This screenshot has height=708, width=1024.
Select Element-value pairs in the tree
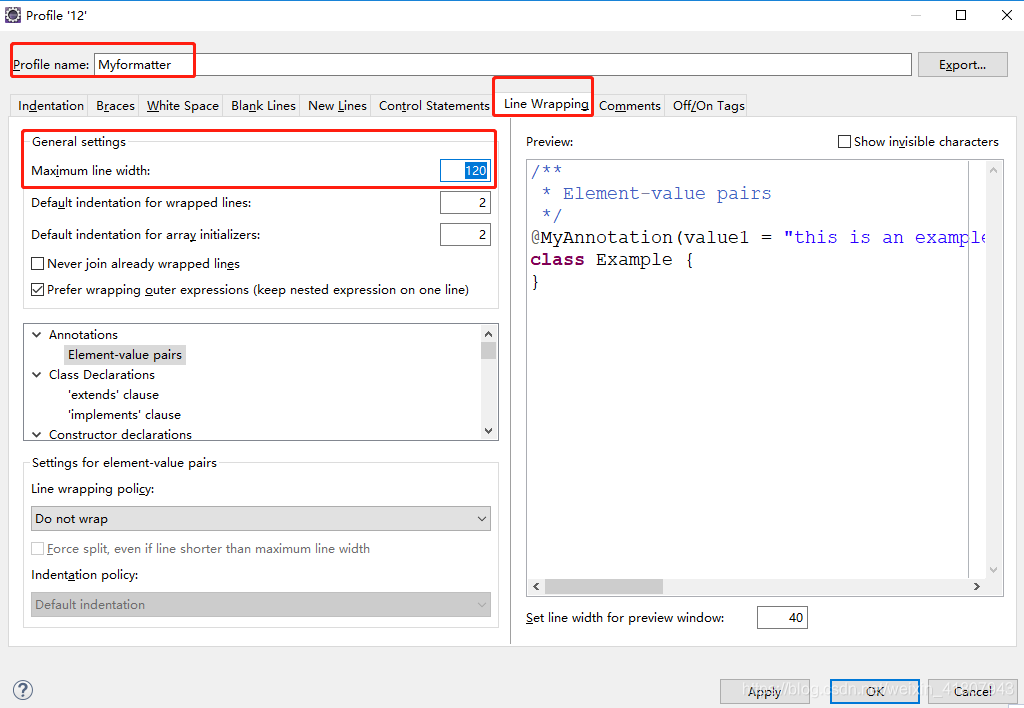click(x=124, y=354)
